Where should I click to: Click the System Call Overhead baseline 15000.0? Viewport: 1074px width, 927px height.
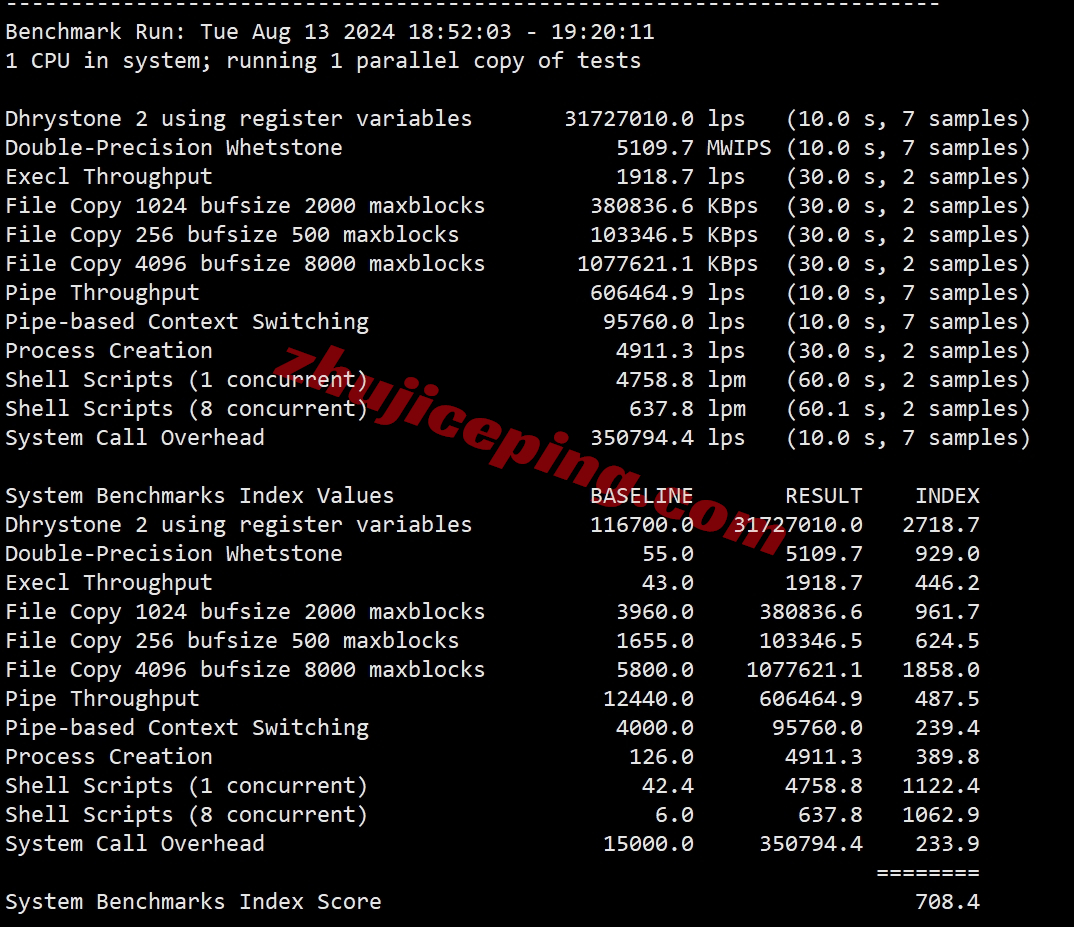(648, 844)
